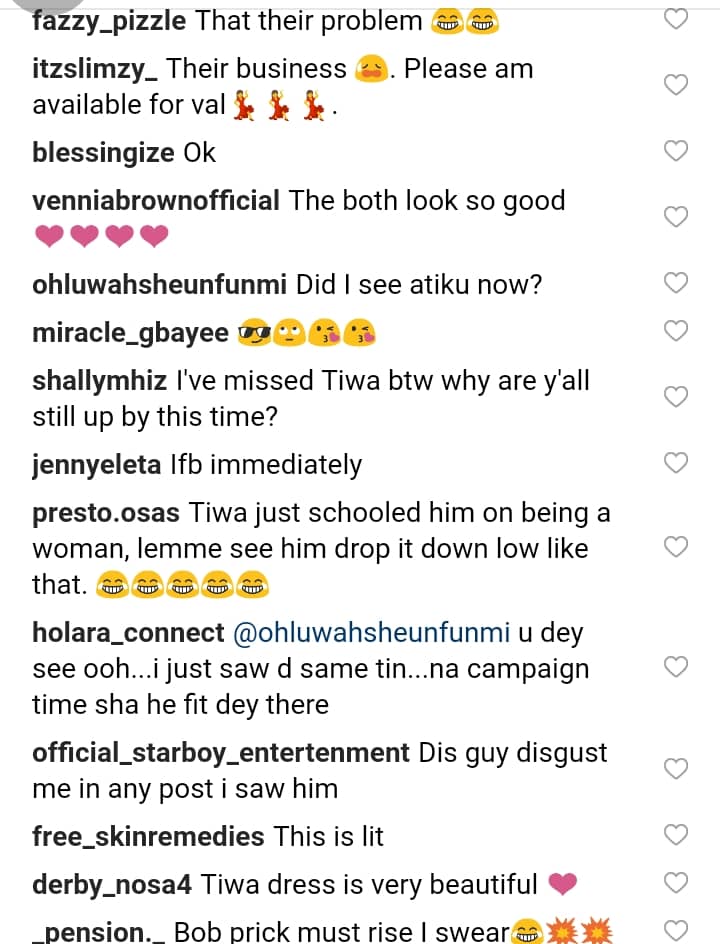Tap heart next to itzslimzy_ comment
Image resolution: width=720 pixels, height=944 pixels.
click(x=677, y=86)
